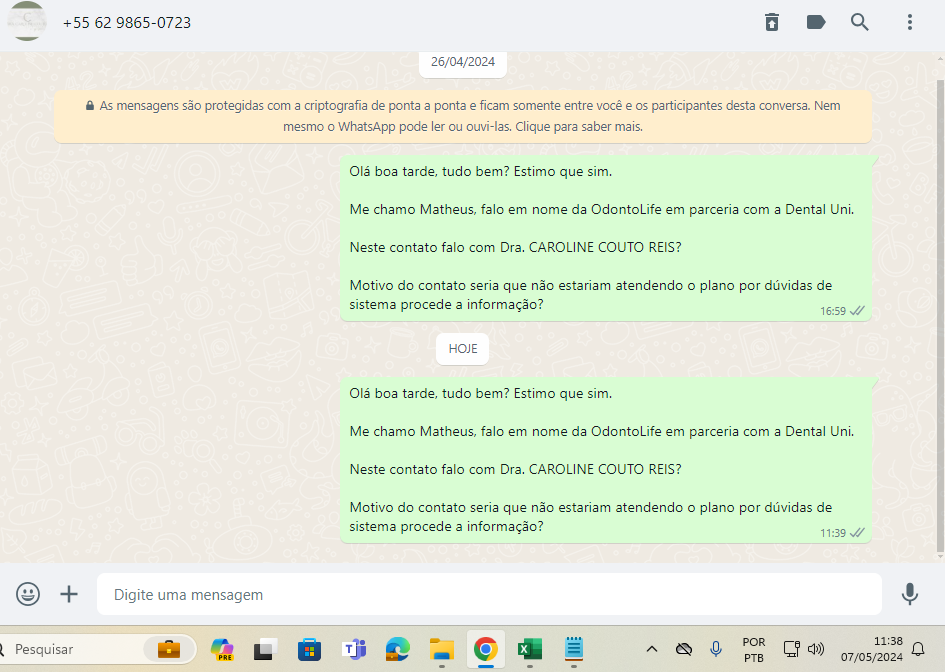Click the encryption notice to learn more
This screenshot has height=672, width=945.
(463, 116)
